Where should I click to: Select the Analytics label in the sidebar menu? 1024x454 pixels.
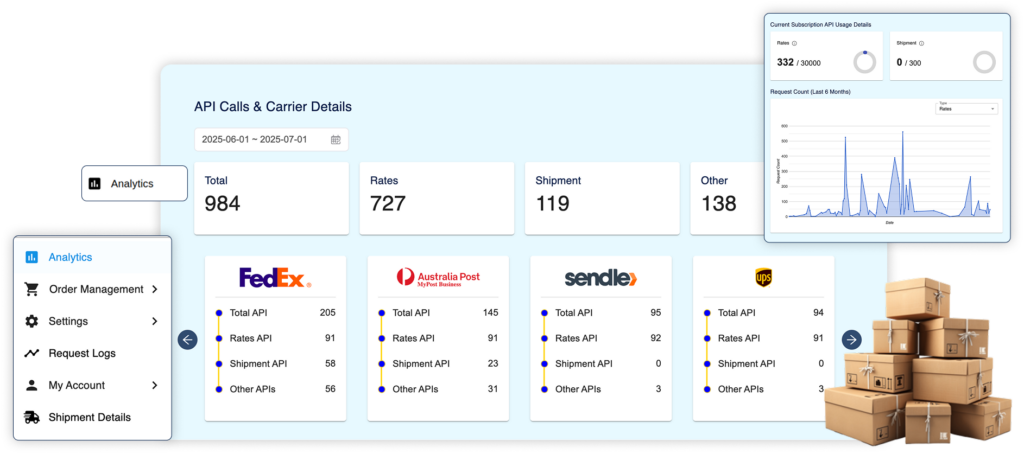(x=71, y=257)
